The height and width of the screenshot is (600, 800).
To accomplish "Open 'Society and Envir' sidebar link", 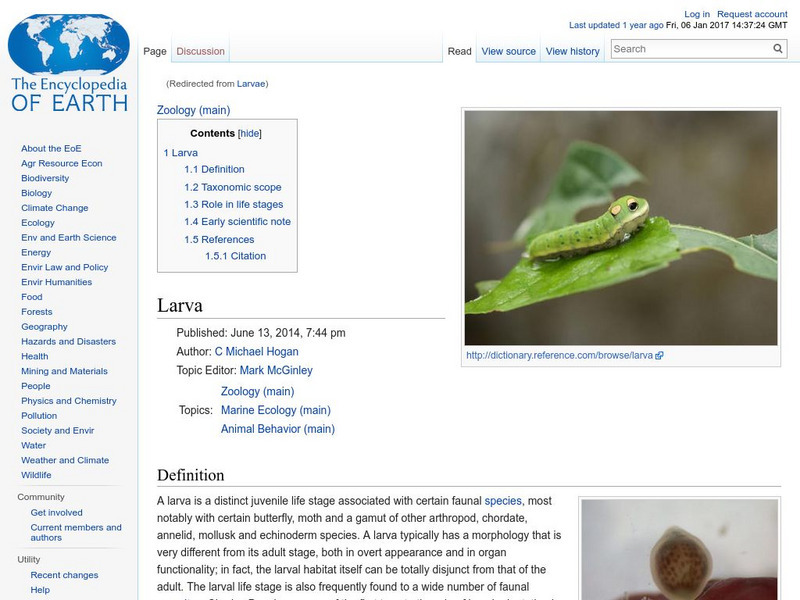I will coord(58,430).
